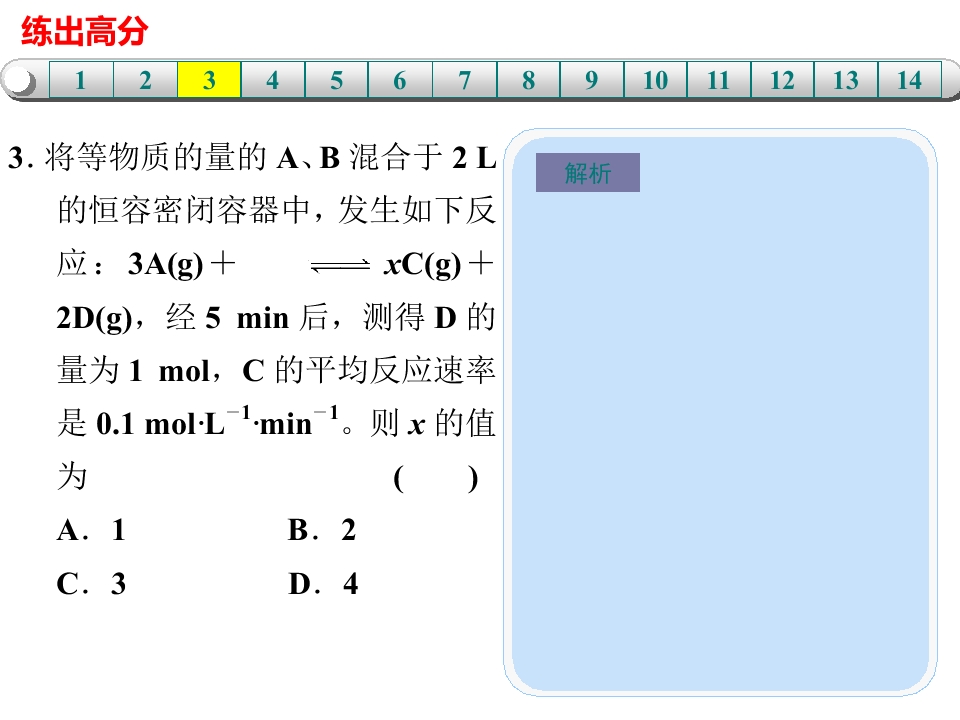This screenshot has height=720, width=960.
Task: Click the text 3A(g) in equation
Action: click(165, 265)
